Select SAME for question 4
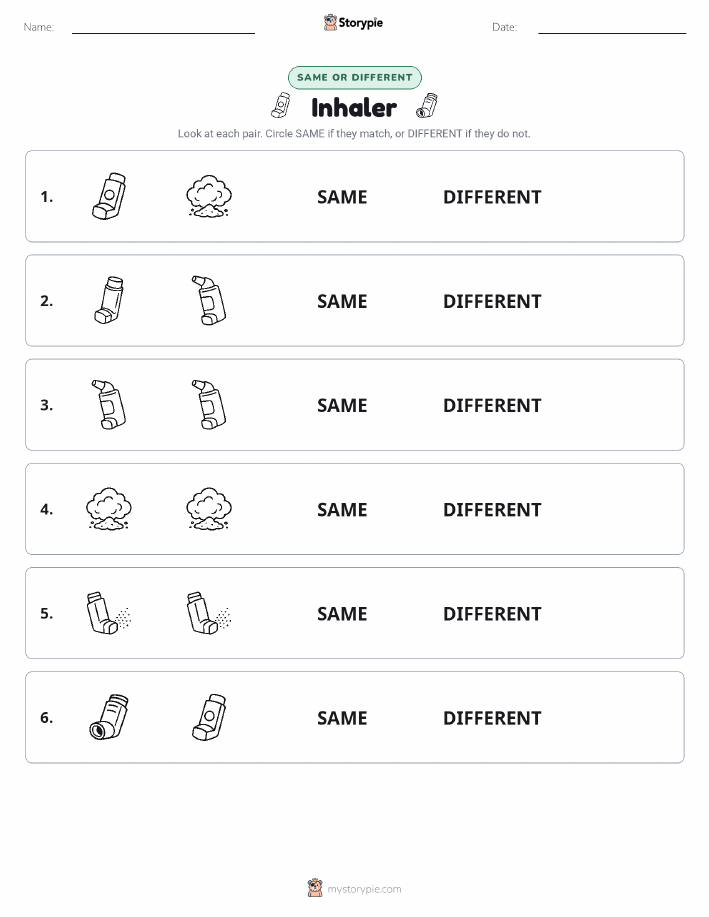This screenshot has height=917, width=709. (x=342, y=509)
